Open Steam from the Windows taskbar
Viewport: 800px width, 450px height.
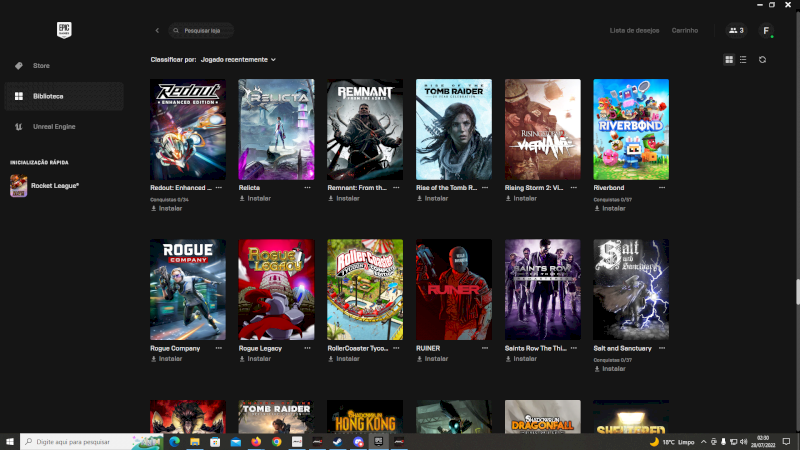(338, 441)
